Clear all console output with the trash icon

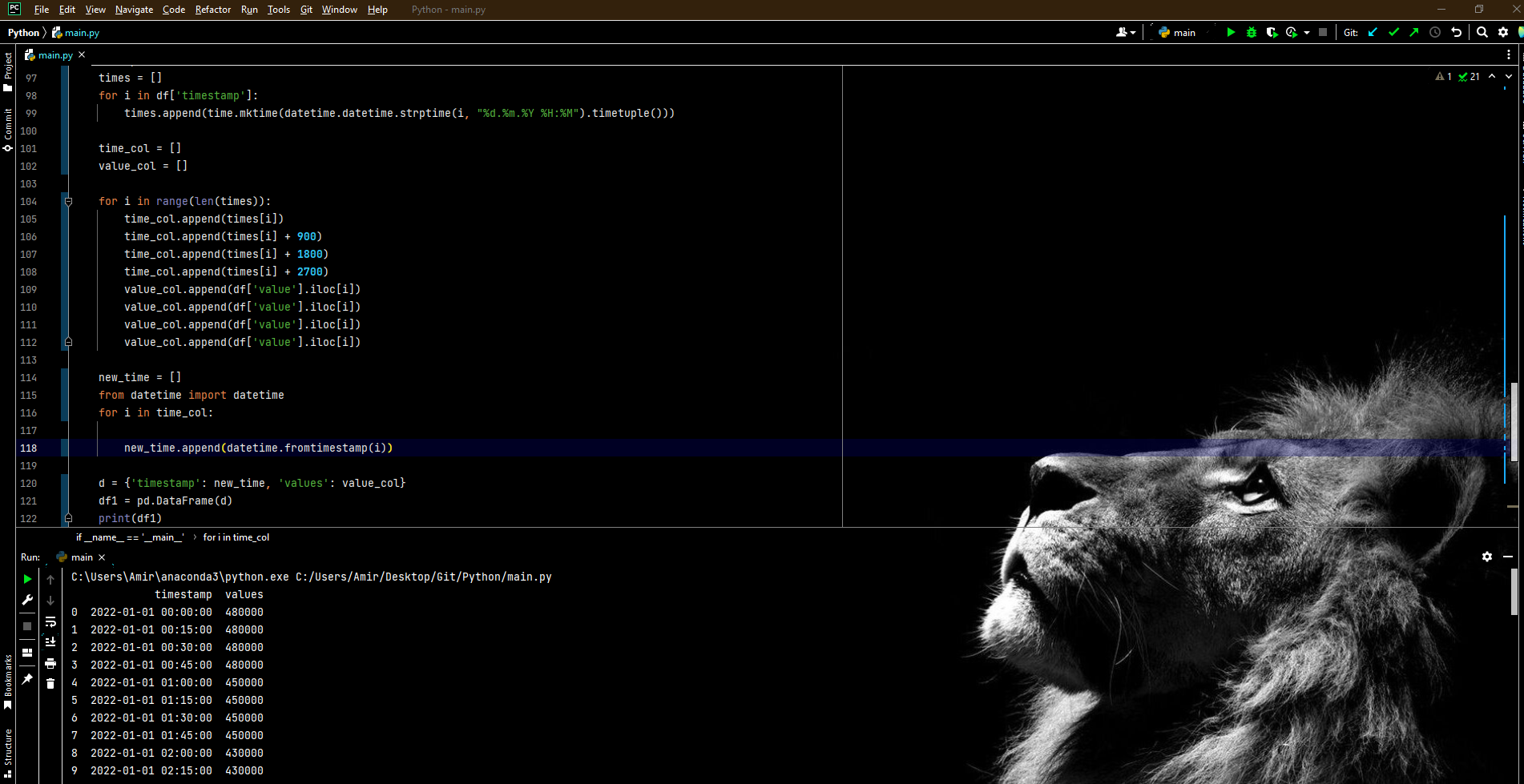50,684
